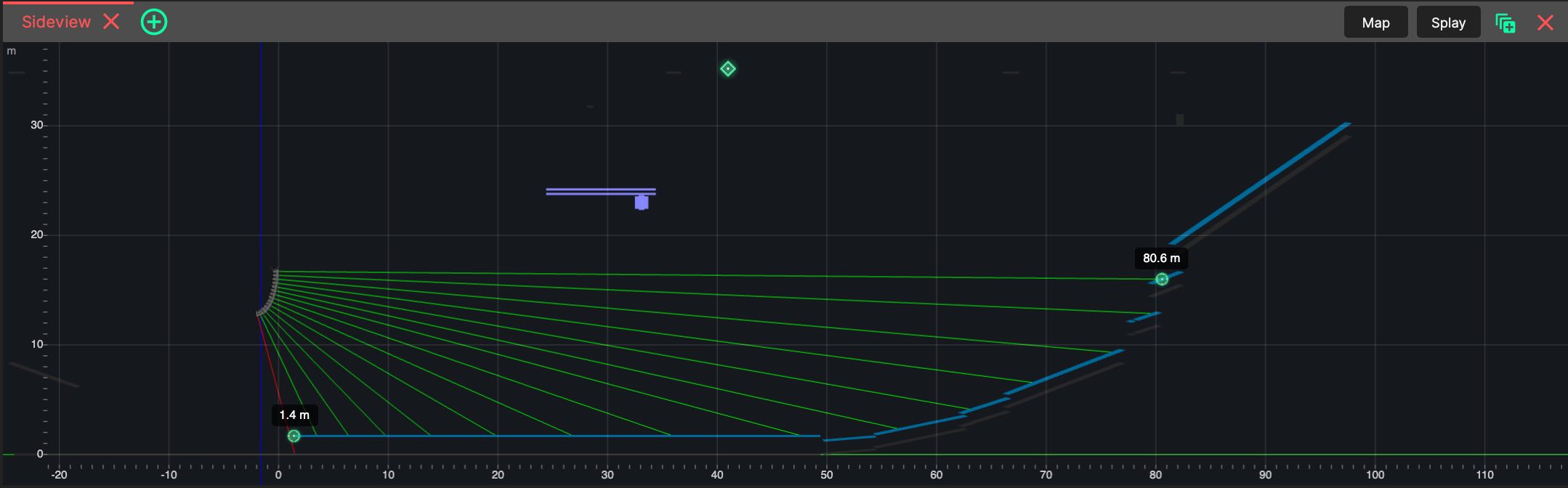Click the green duplicate-view icon
Image resolution: width=1568 pixels, height=488 pixels.
pyautogui.click(x=1506, y=23)
